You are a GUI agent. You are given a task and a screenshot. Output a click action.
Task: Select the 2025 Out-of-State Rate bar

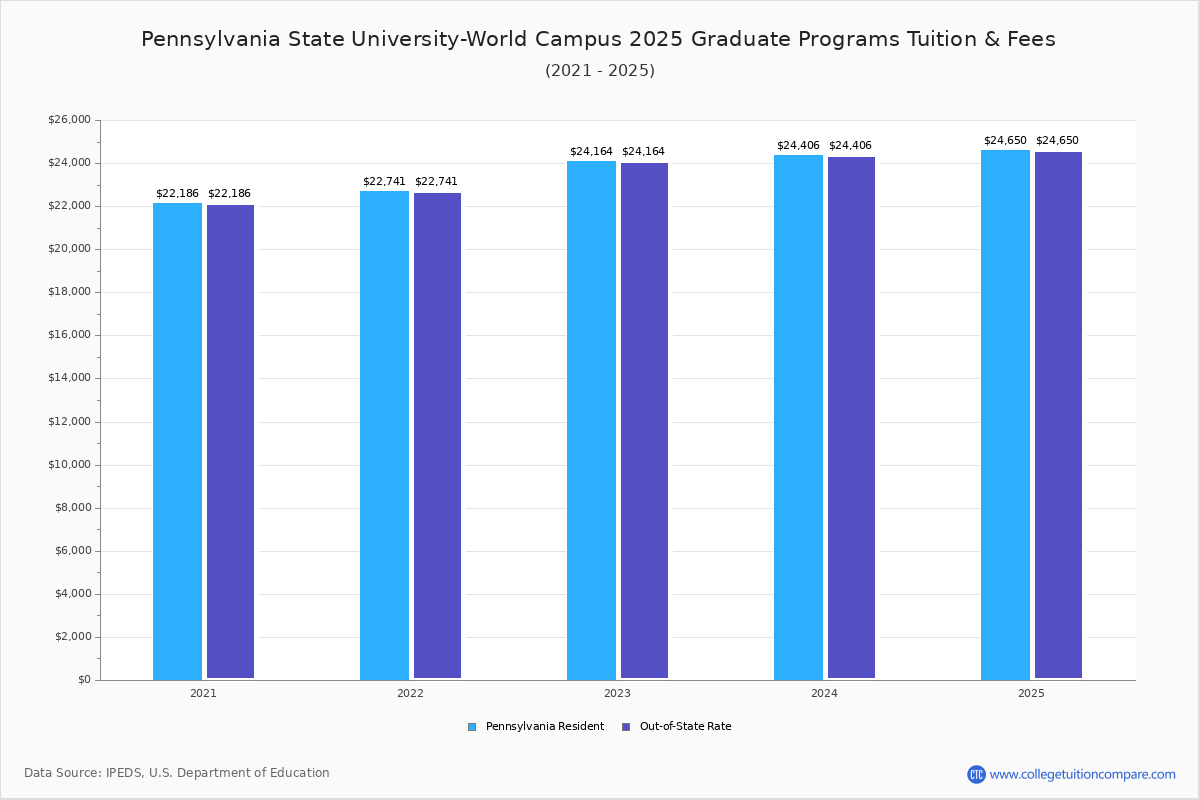[x=1058, y=415]
